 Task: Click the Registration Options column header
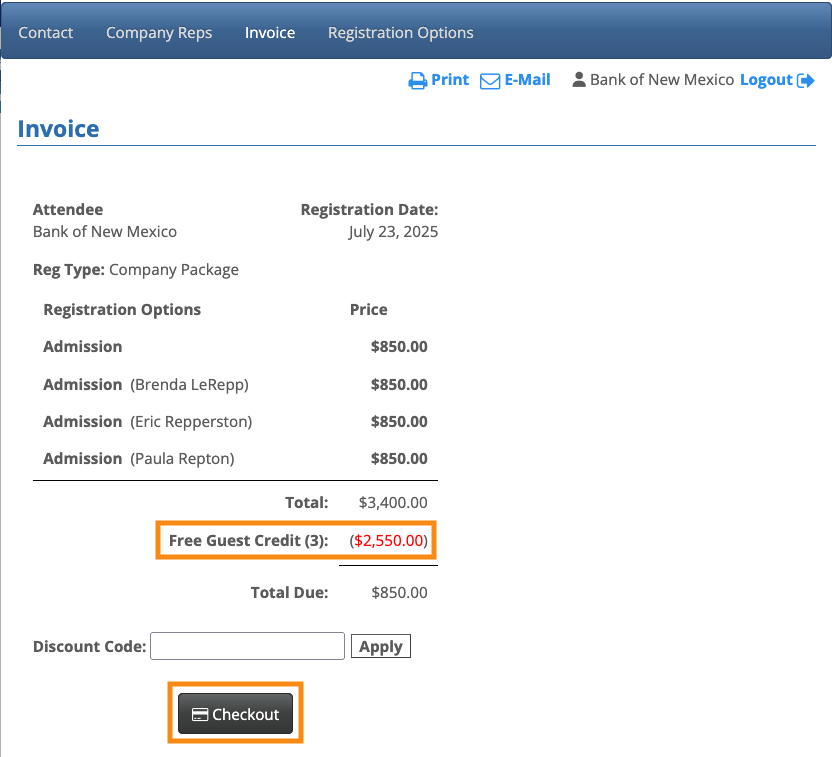pos(122,309)
